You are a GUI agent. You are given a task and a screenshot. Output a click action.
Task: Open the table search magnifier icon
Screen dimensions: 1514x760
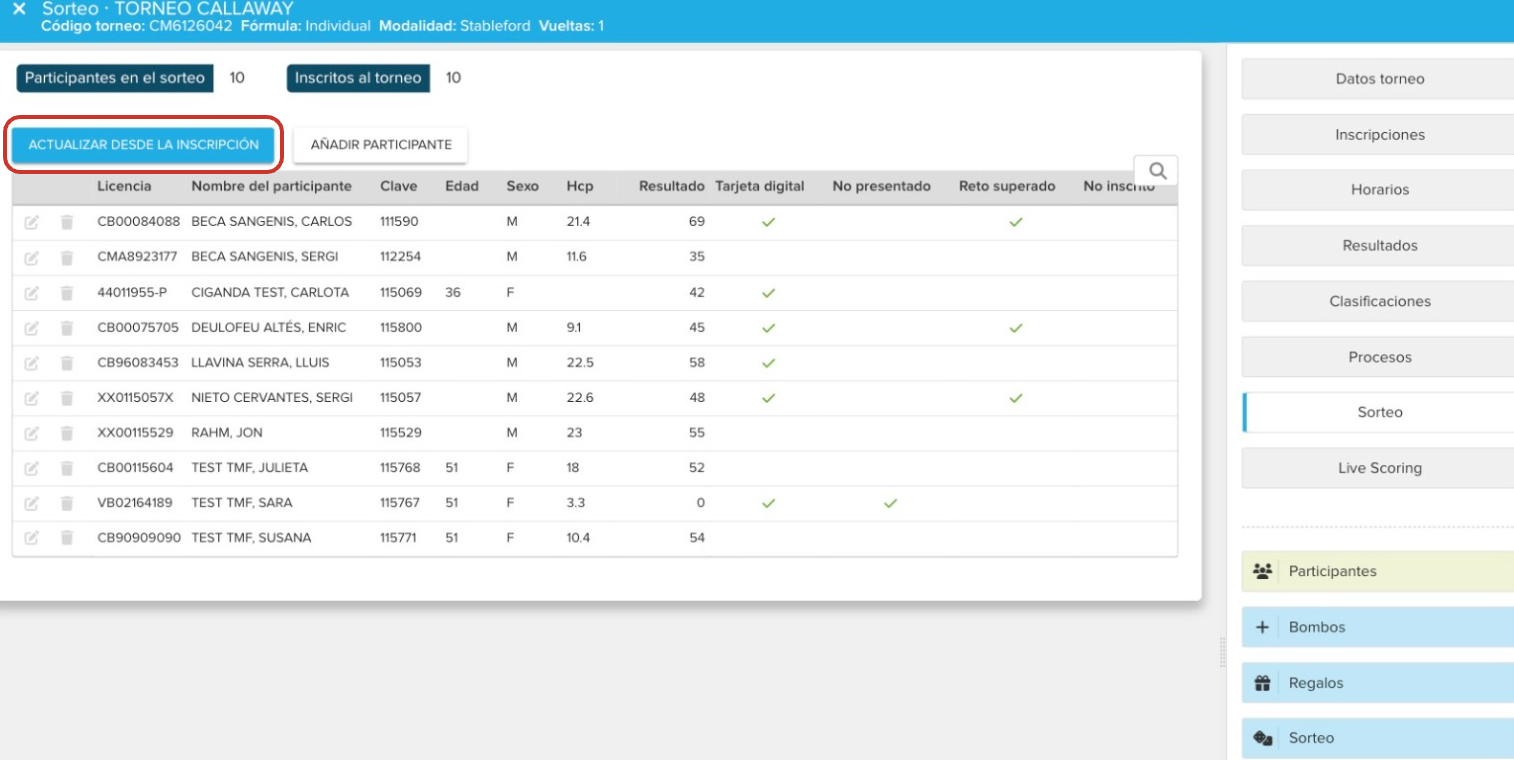click(x=1157, y=171)
